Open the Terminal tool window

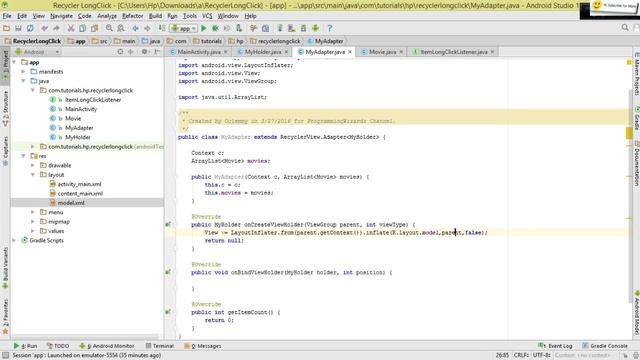[160, 346]
